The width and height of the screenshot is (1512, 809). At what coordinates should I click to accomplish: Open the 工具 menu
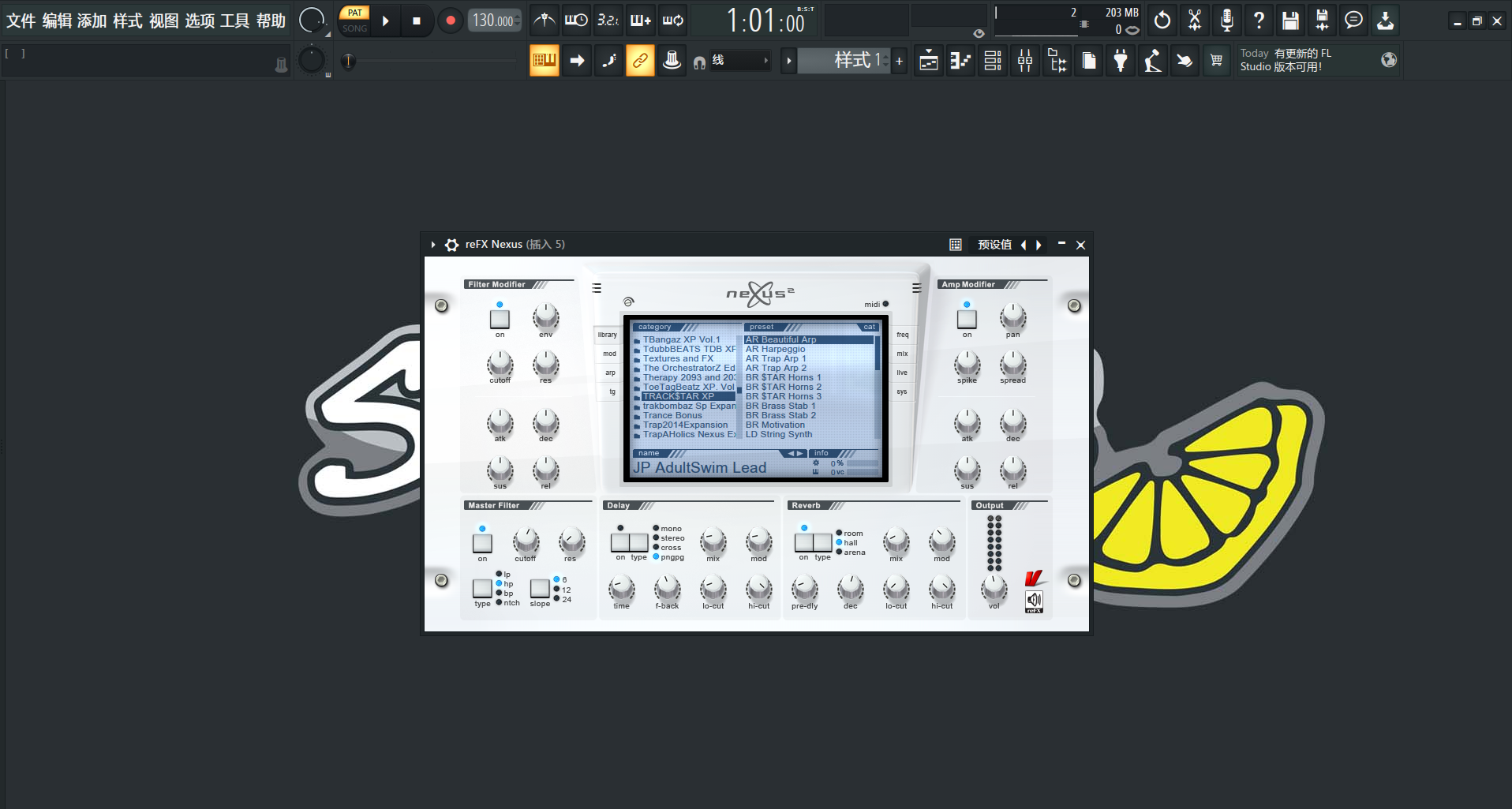[x=234, y=21]
